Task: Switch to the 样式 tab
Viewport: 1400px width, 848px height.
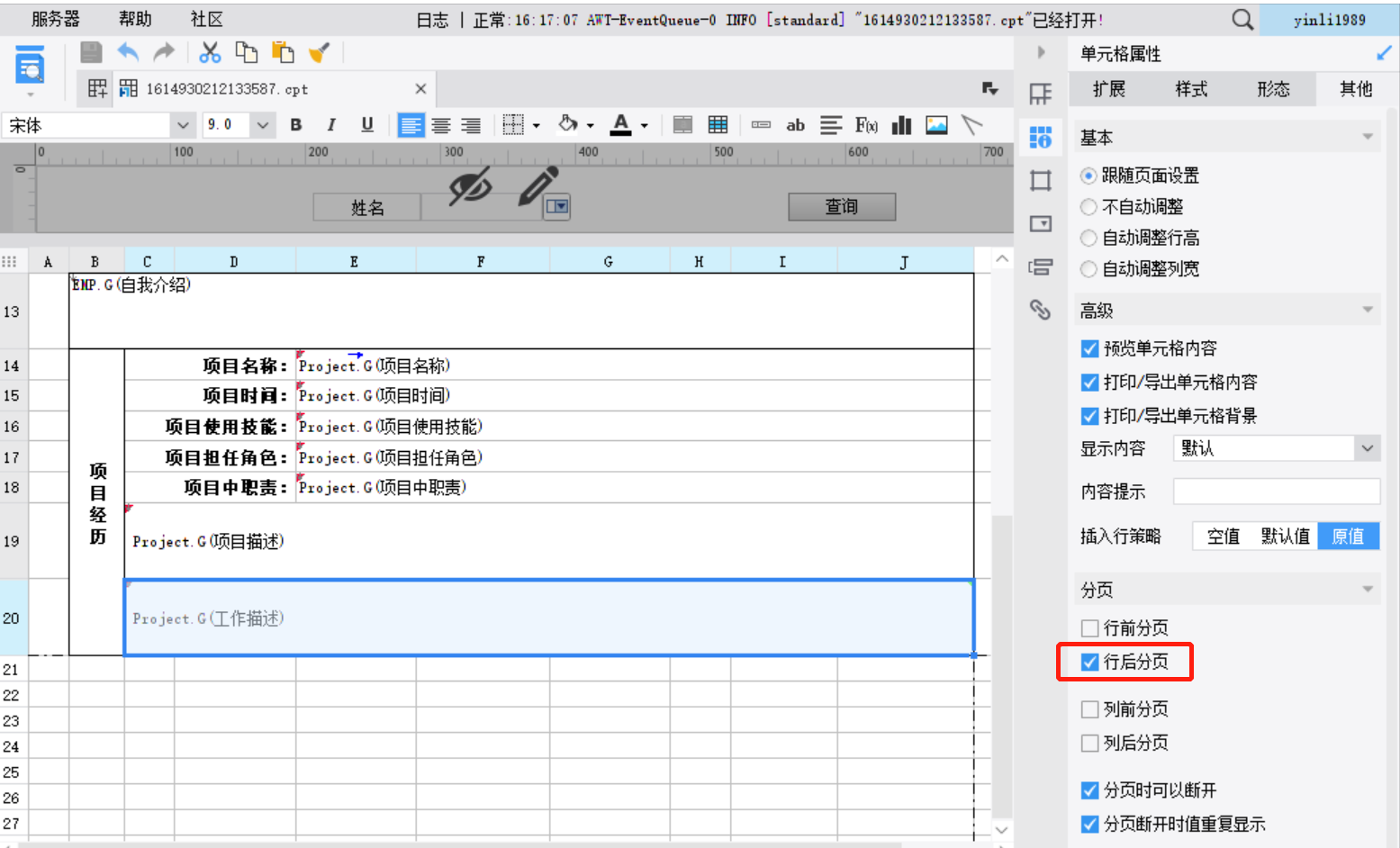Action: tap(1191, 89)
